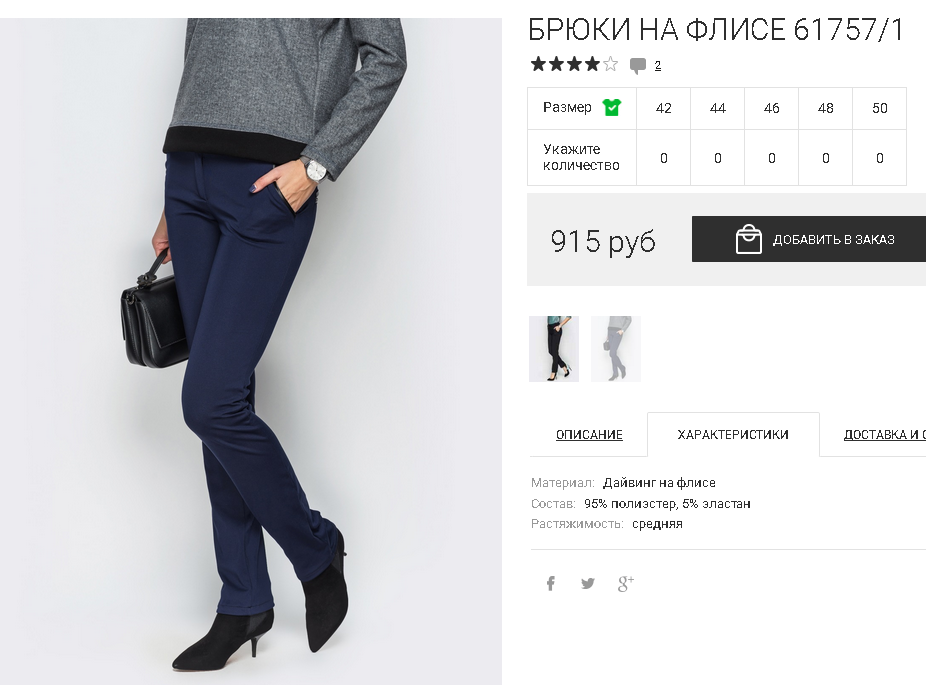
Task: Click the Google Plus share icon
Action: [625, 584]
